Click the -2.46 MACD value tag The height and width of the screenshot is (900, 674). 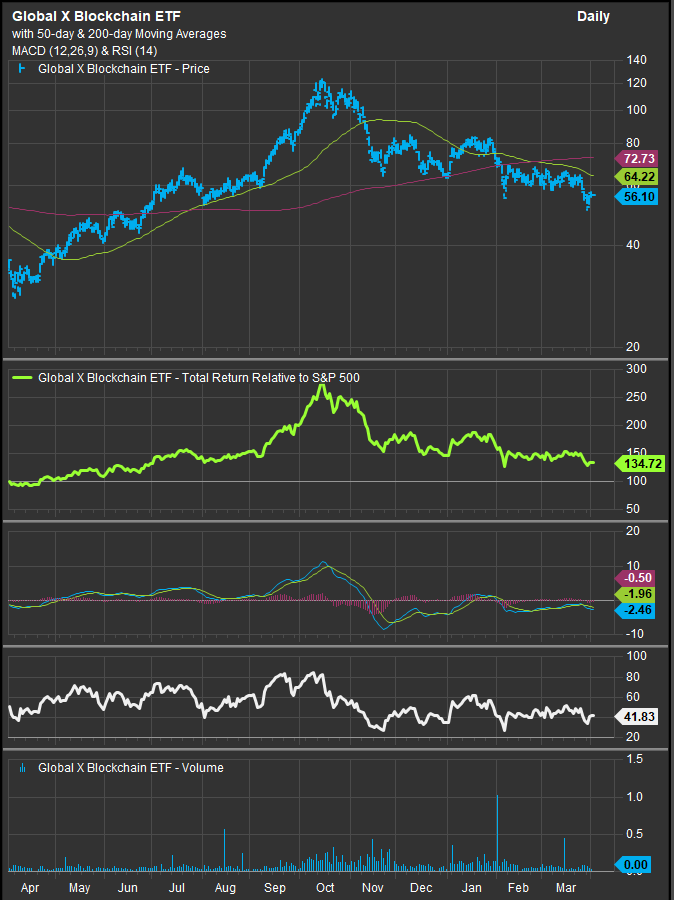tap(637, 609)
